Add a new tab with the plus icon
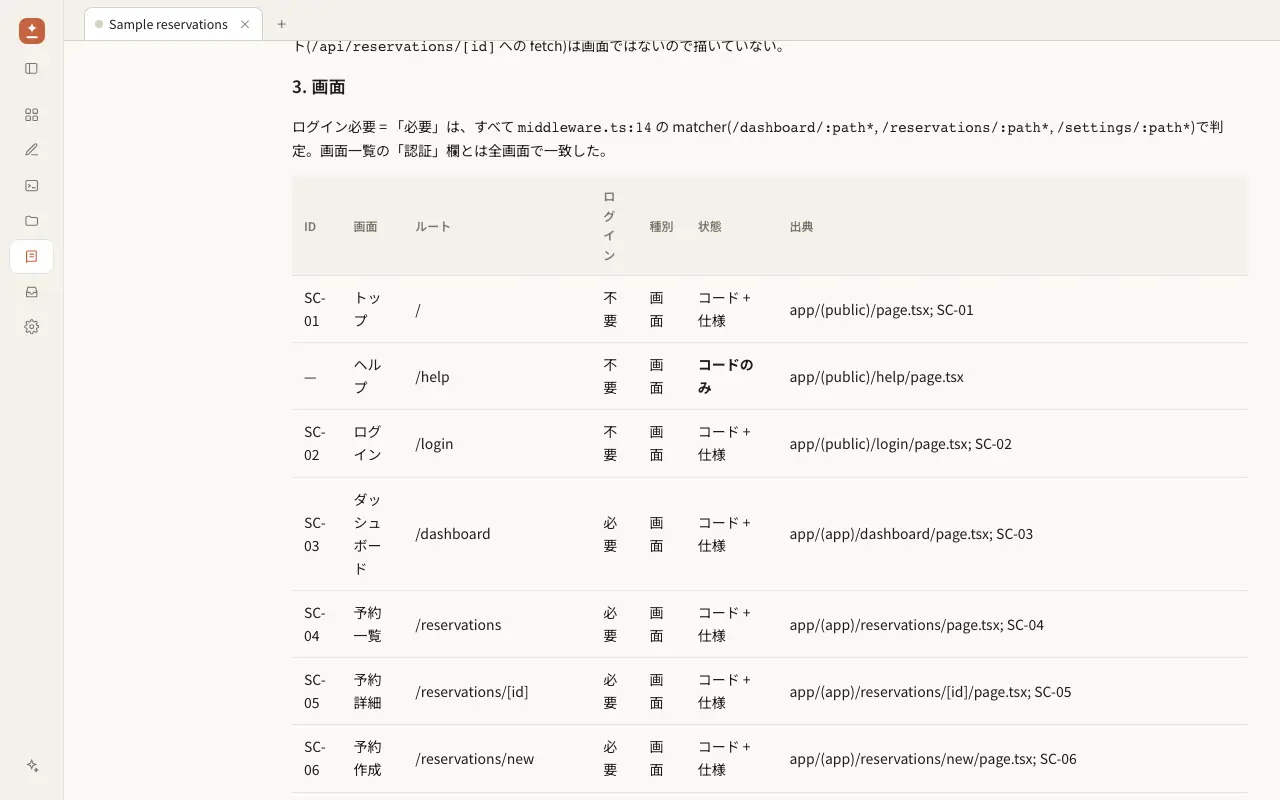The image size is (1280, 800). coord(281,24)
